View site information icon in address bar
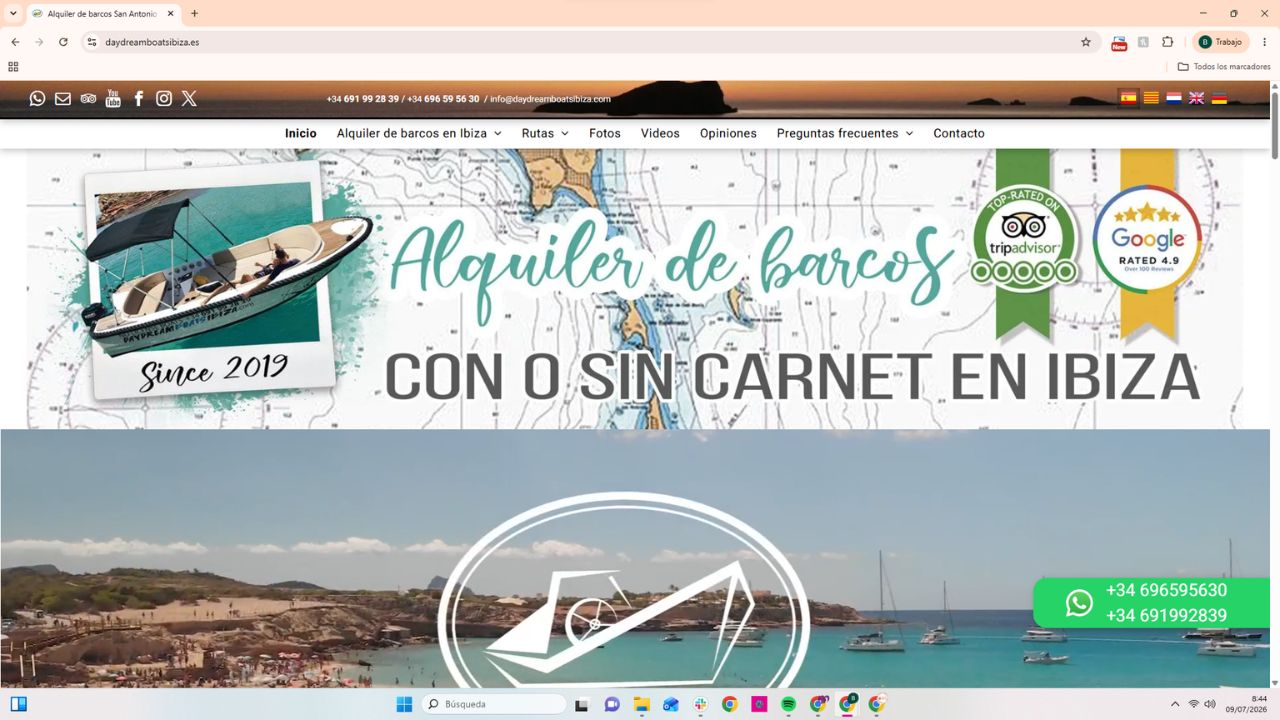The image size is (1280, 720). point(92,42)
